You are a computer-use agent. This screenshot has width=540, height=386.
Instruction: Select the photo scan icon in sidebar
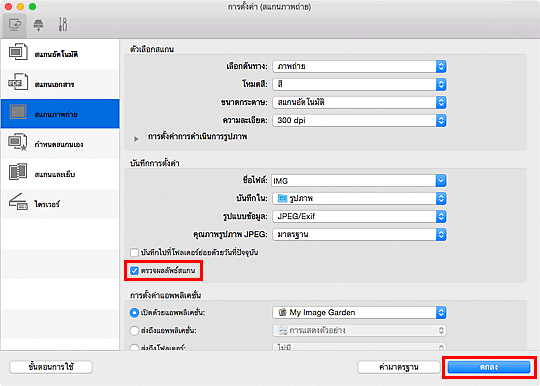pos(18,112)
